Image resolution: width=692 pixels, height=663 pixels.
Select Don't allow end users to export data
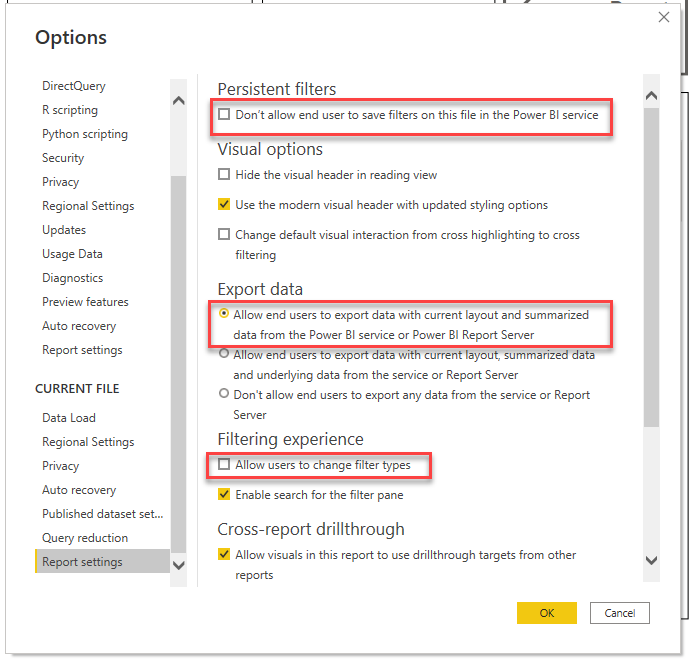[224, 393]
